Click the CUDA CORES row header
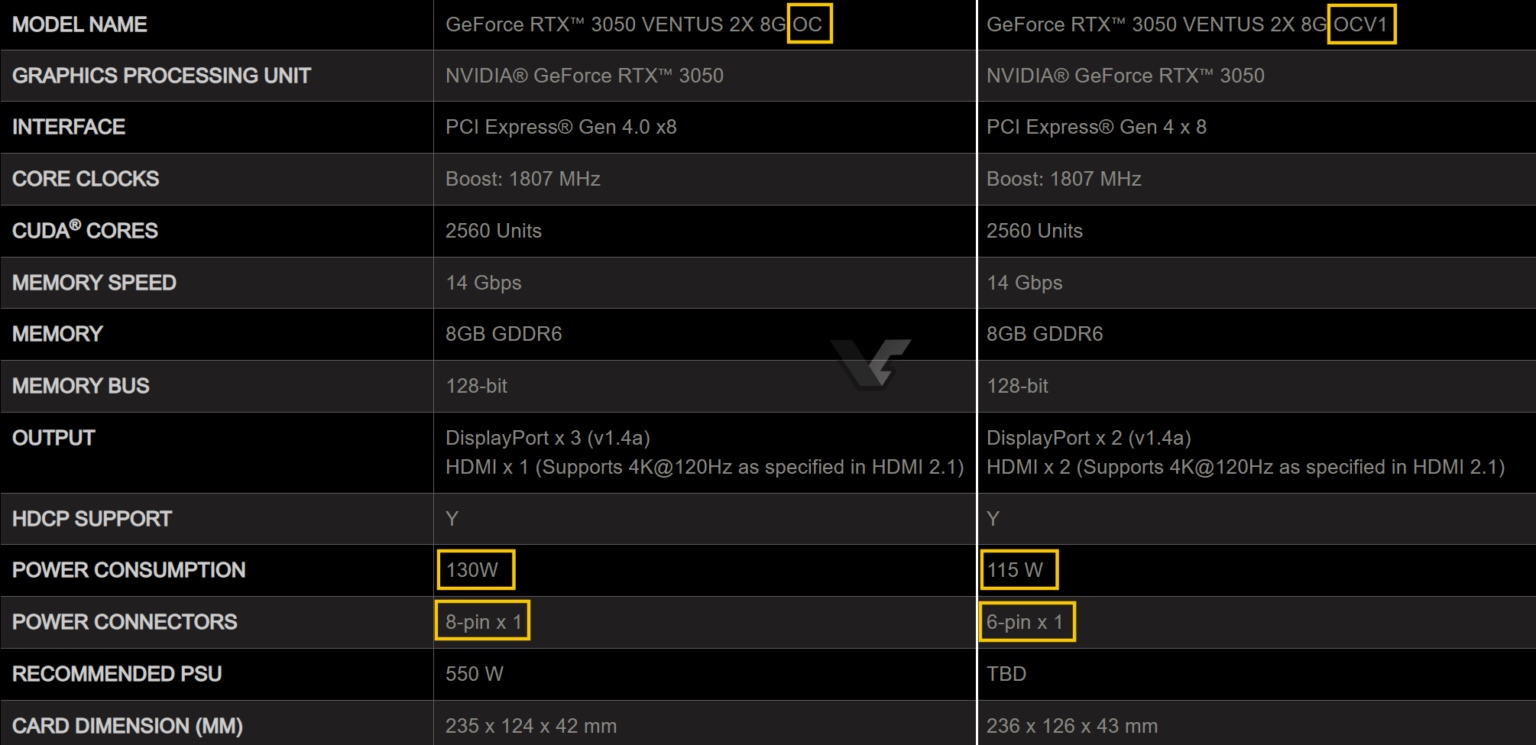The height and width of the screenshot is (745, 1536). (x=85, y=231)
